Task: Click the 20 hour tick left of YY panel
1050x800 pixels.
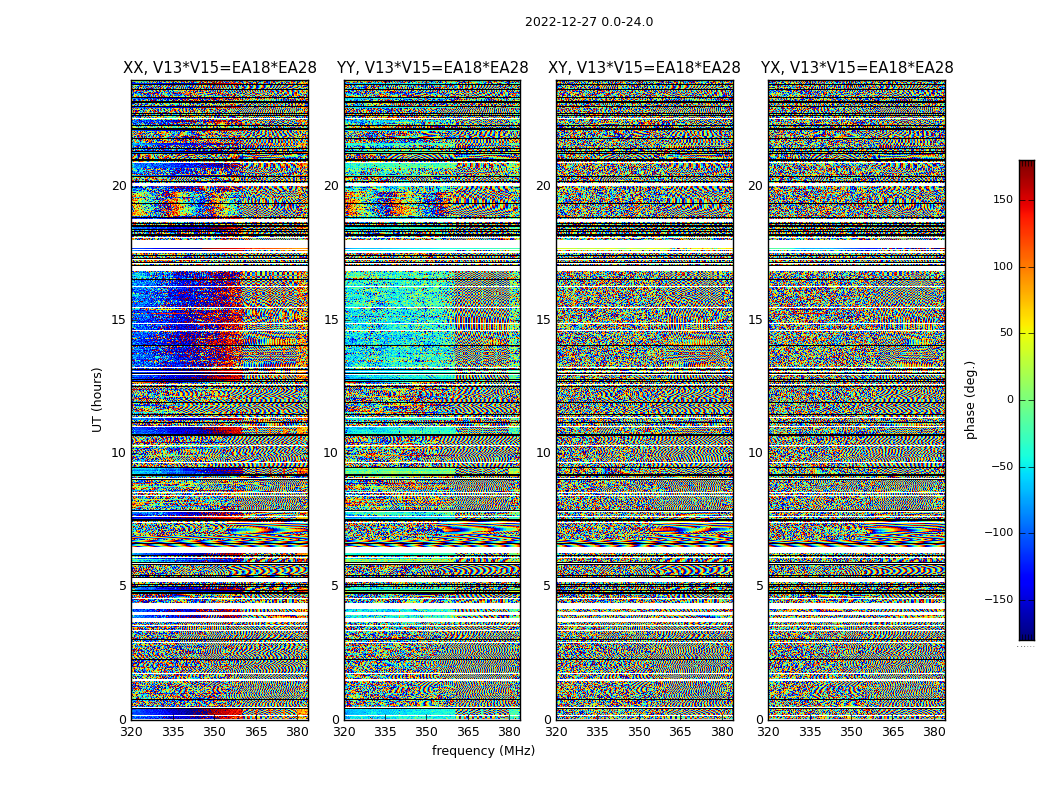Action: pyautogui.click(x=331, y=186)
